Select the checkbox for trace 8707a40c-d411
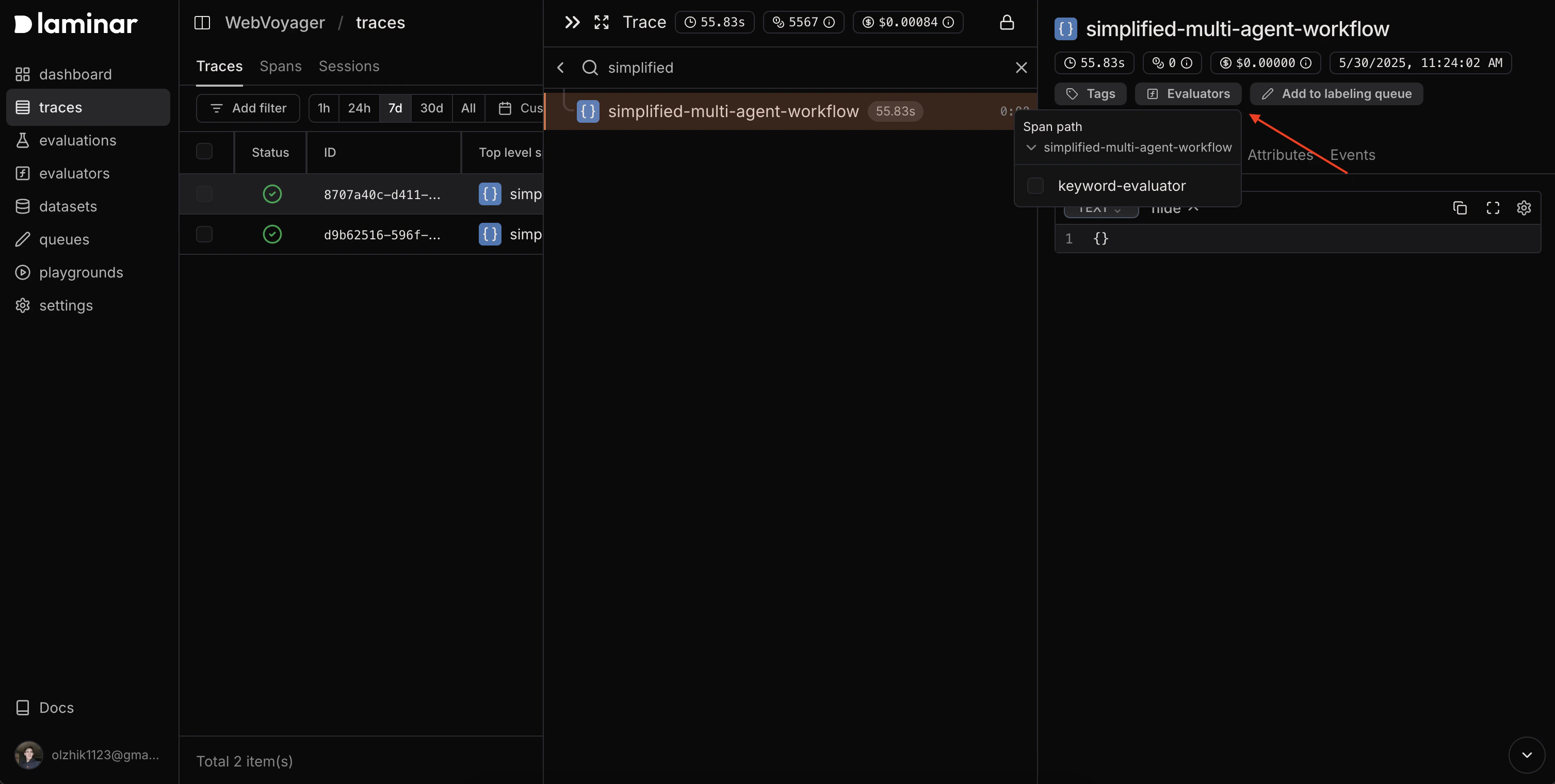Image resolution: width=1555 pixels, height=784 pixels. pos(203,194)
